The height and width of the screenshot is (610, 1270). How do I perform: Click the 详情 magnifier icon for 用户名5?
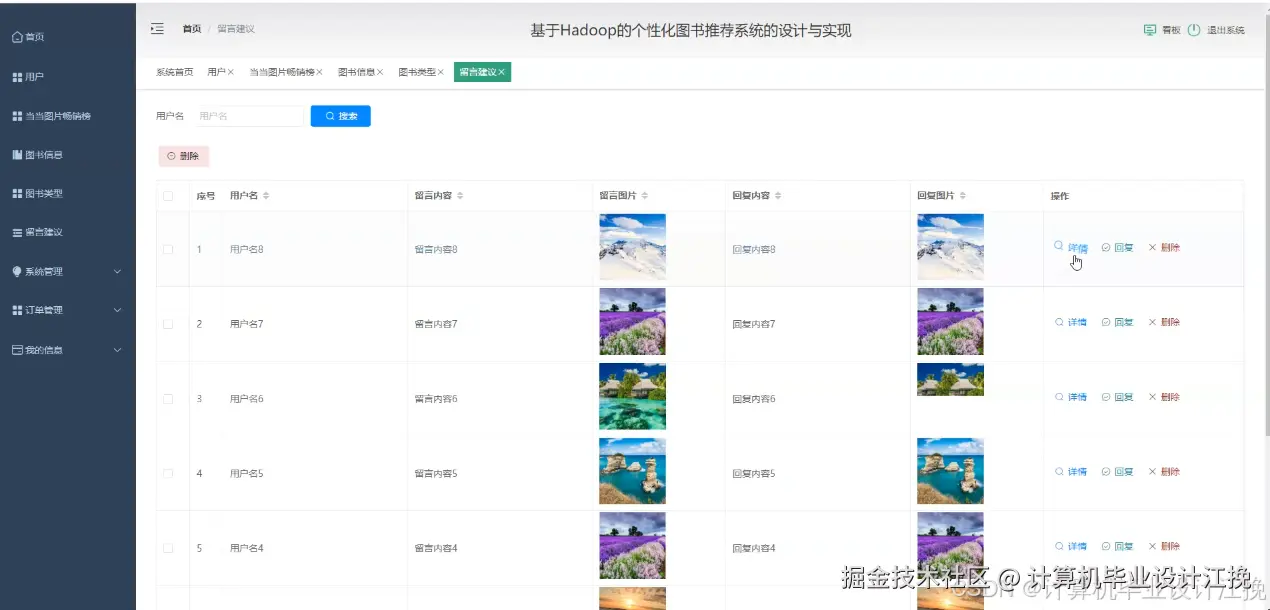pos(1059,471)
